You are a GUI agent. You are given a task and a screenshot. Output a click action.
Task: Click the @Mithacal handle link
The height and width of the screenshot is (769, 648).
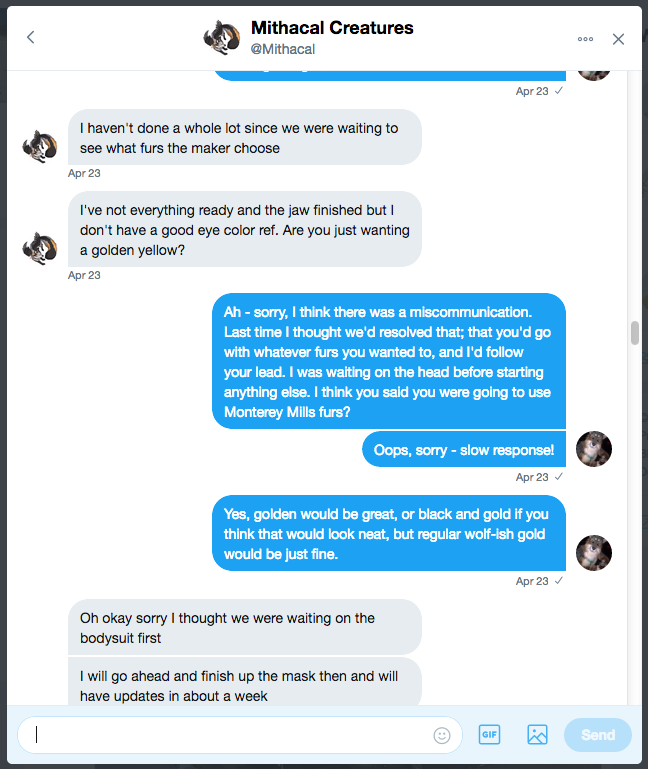click(x=282, y=49)
